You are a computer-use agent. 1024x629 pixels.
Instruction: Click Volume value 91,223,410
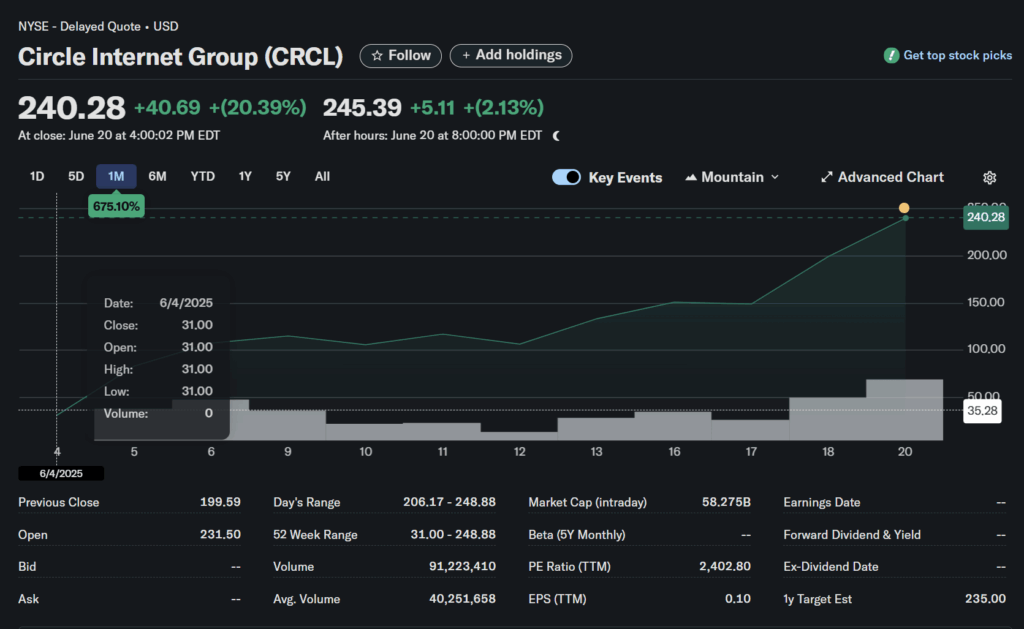click(x=462, y=566)
